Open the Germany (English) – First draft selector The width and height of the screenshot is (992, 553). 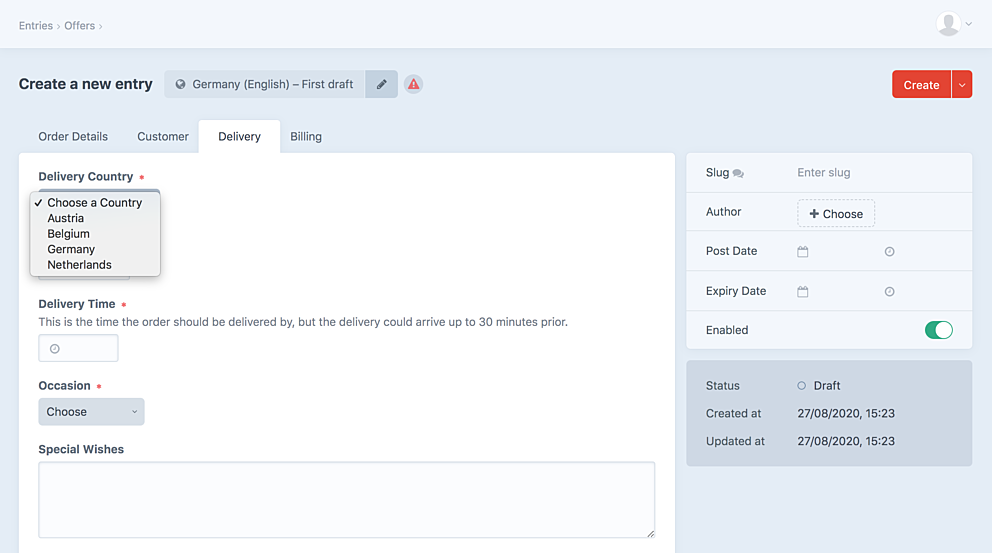[x=264, y=84]
